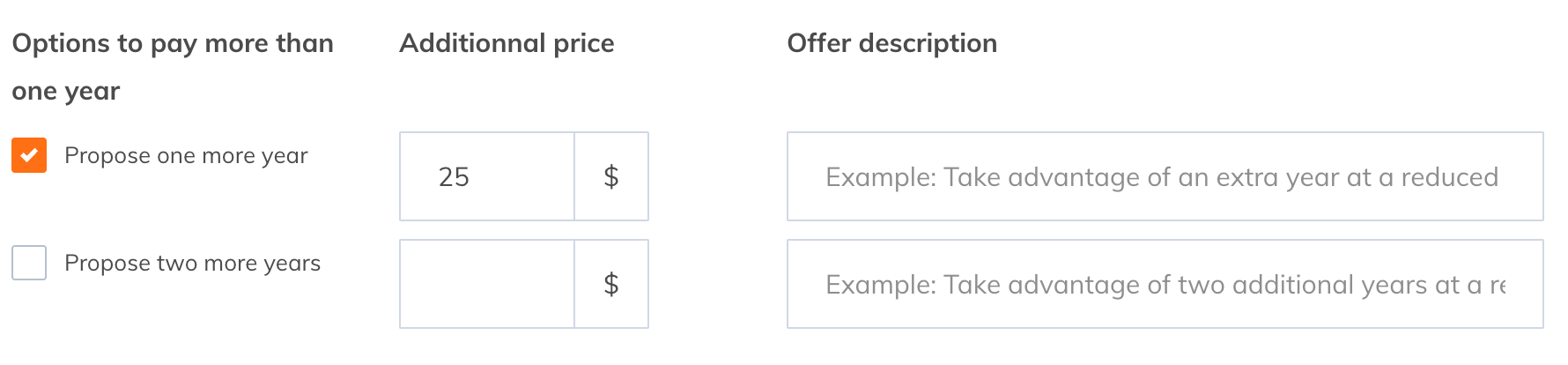
Task: Click the white checkmark icon in orange box
Action: pos(29,156)
